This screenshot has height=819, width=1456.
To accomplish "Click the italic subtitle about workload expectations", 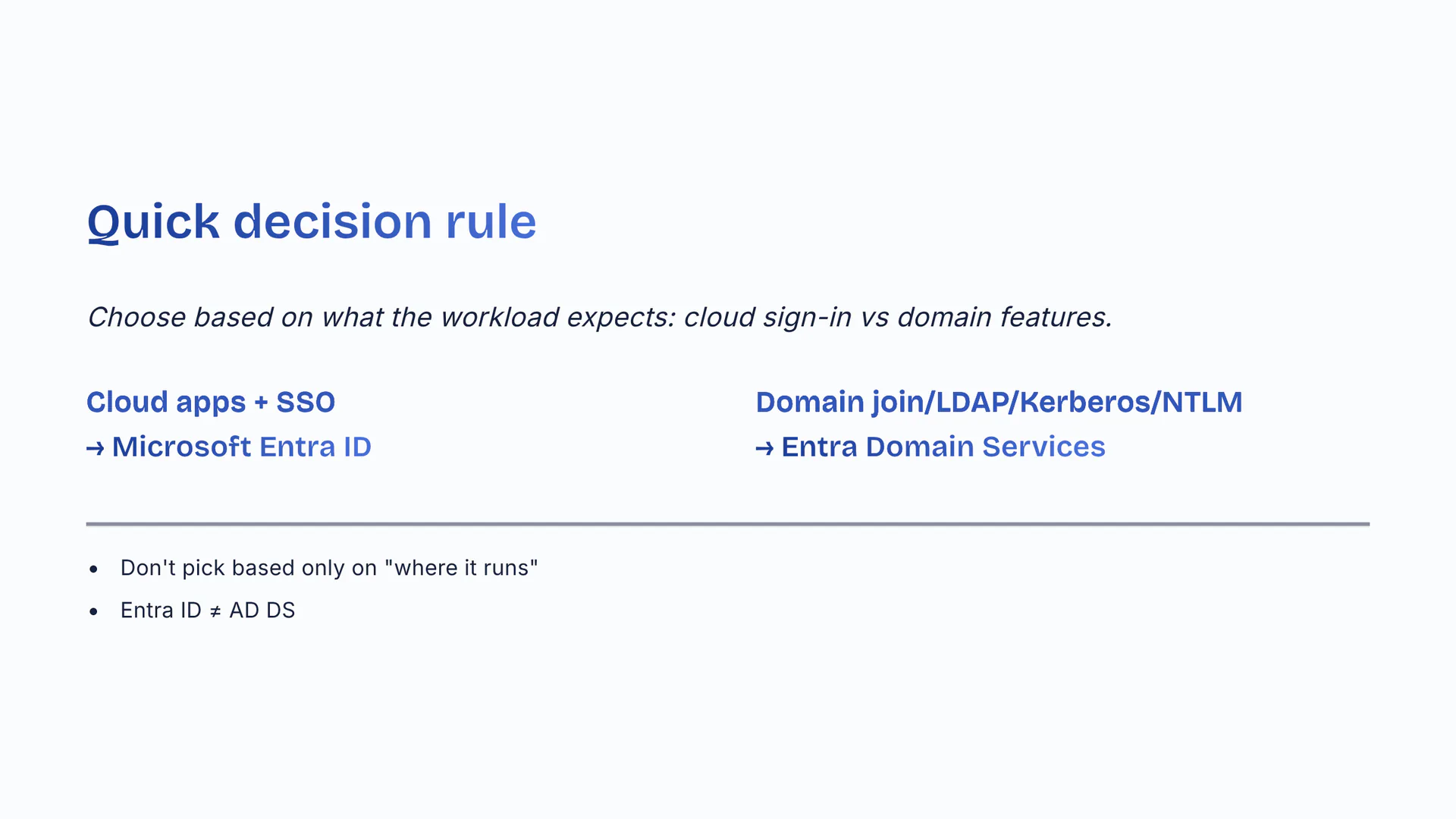I will tap(599, 317).
